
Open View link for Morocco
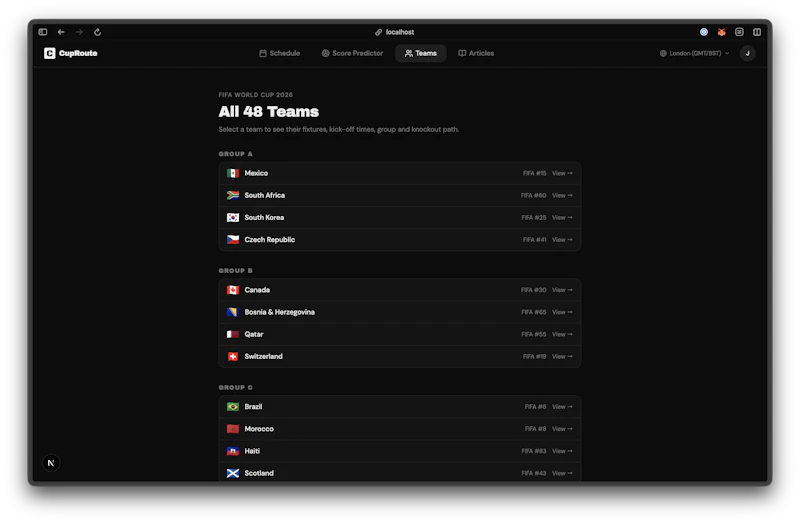[x=562, y=429]
